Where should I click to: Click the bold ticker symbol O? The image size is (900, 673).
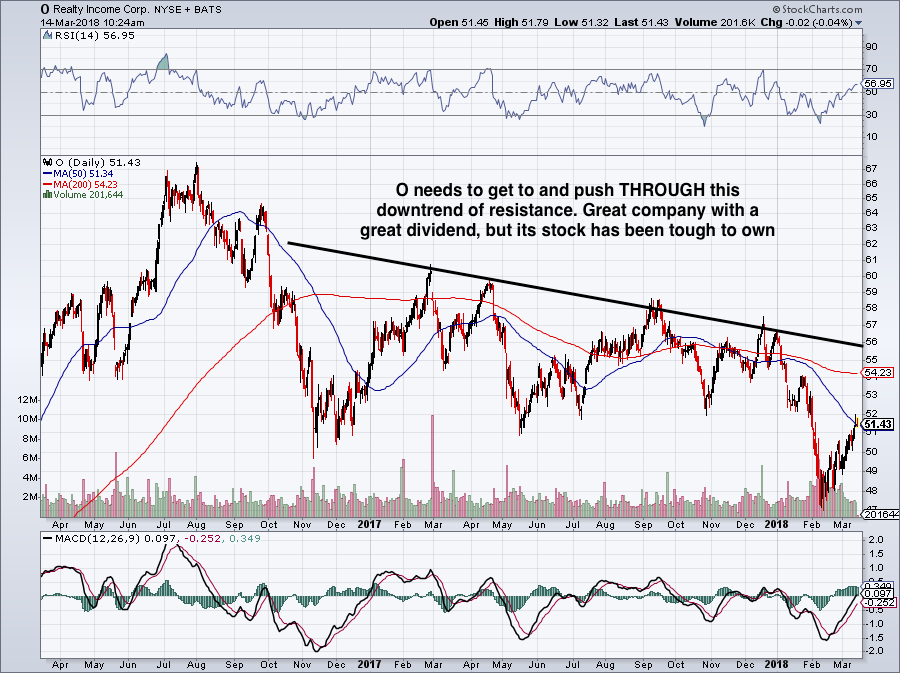[x=45, y=9]
